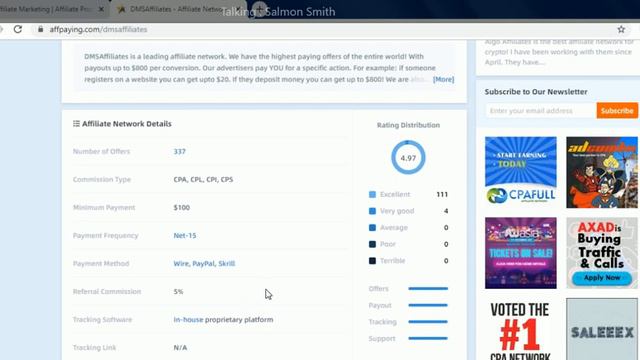Click the newsletter email address field
Image resolution: width=640 pixels, height=360 pixels.
540,111
